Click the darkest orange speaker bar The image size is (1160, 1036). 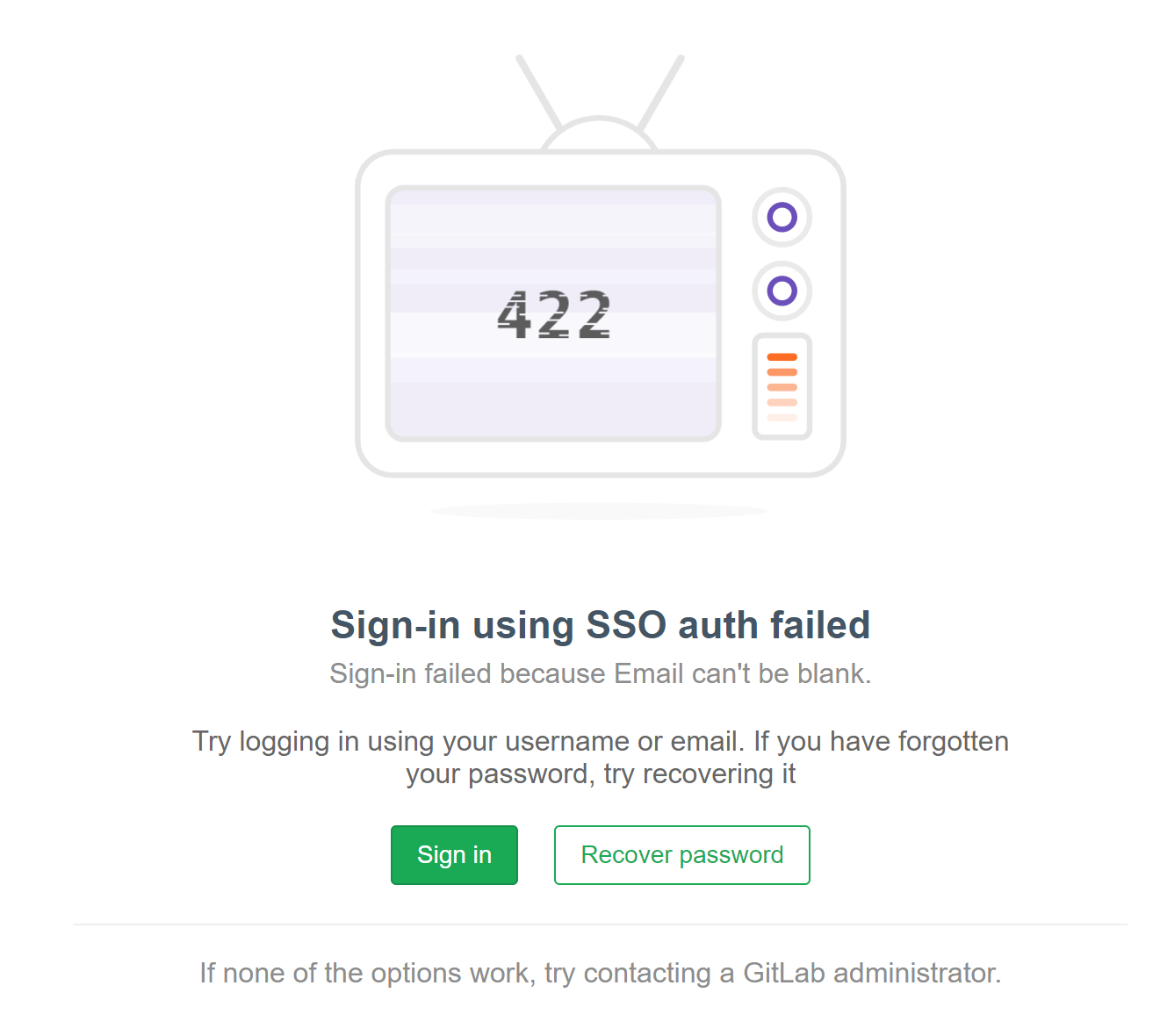click(x=782, y=357)
